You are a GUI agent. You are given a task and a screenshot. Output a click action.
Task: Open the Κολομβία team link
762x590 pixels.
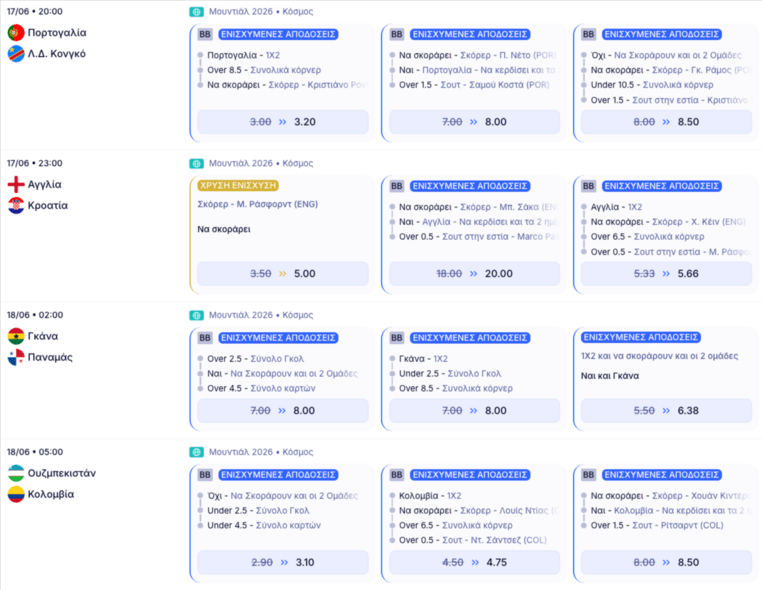point(51,494)
